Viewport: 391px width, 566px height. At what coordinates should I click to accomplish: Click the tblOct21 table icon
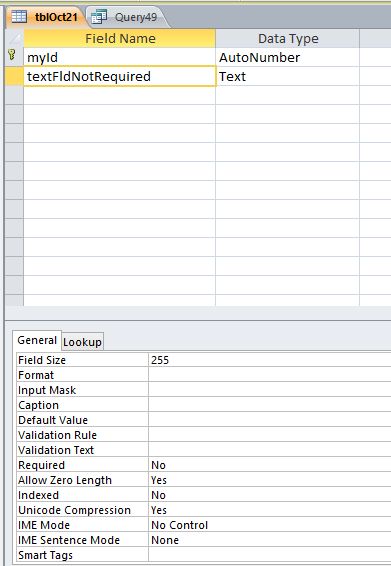19,16
